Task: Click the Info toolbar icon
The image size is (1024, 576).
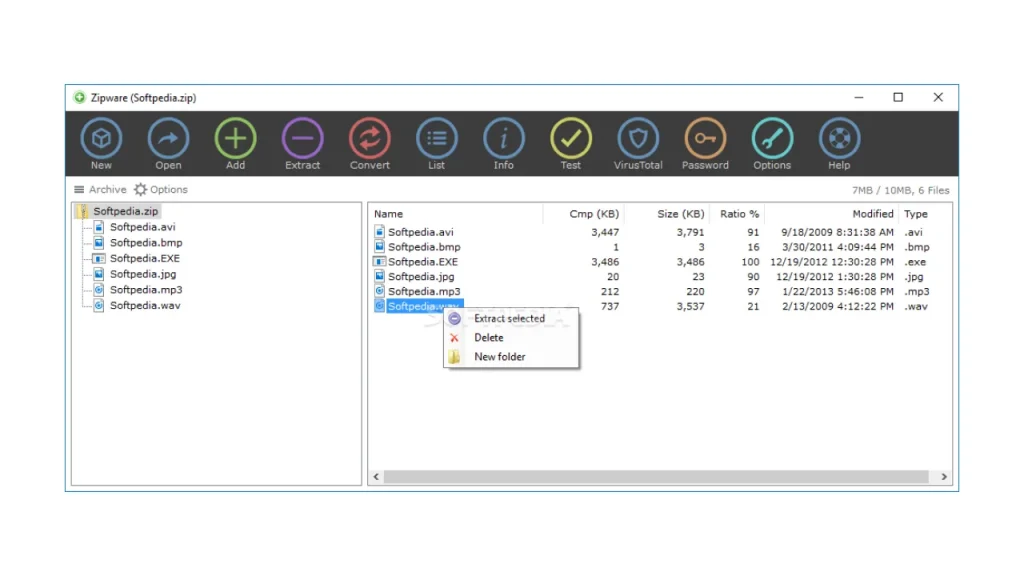Action: click(504, 138)
